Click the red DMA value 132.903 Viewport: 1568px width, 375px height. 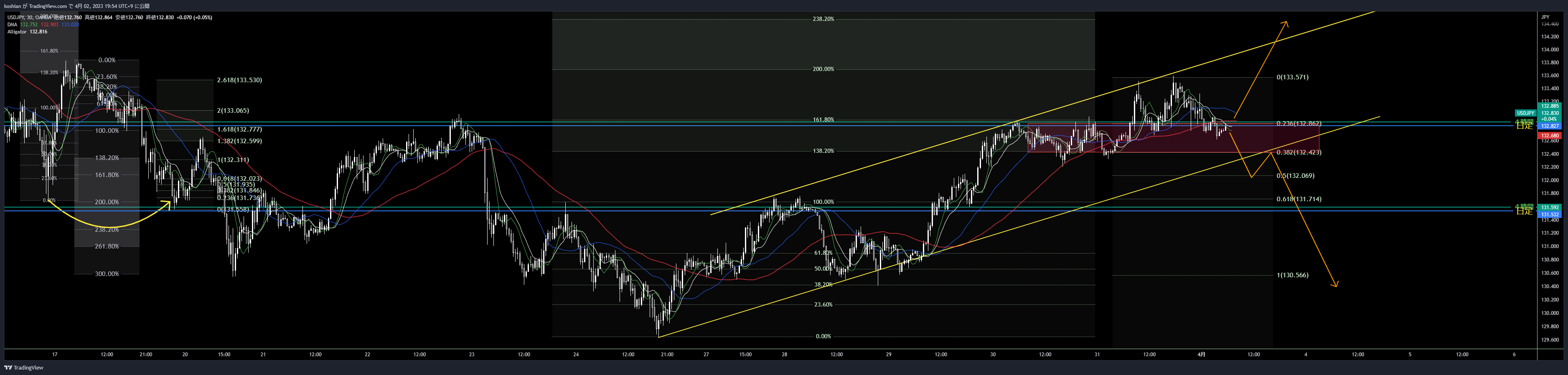[49, 25]
